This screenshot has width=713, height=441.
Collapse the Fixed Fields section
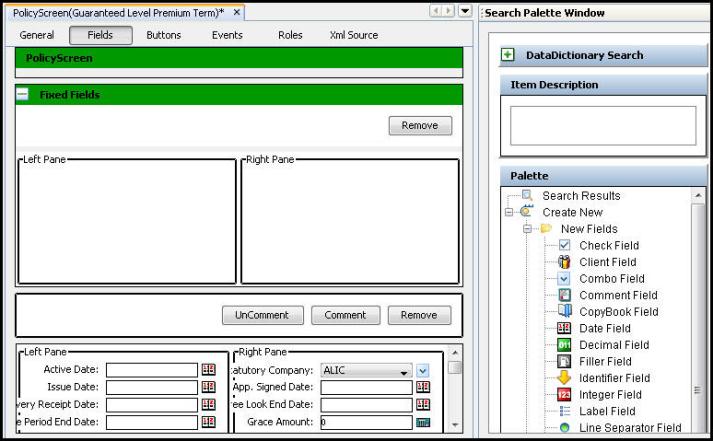(x=22, y=95)
